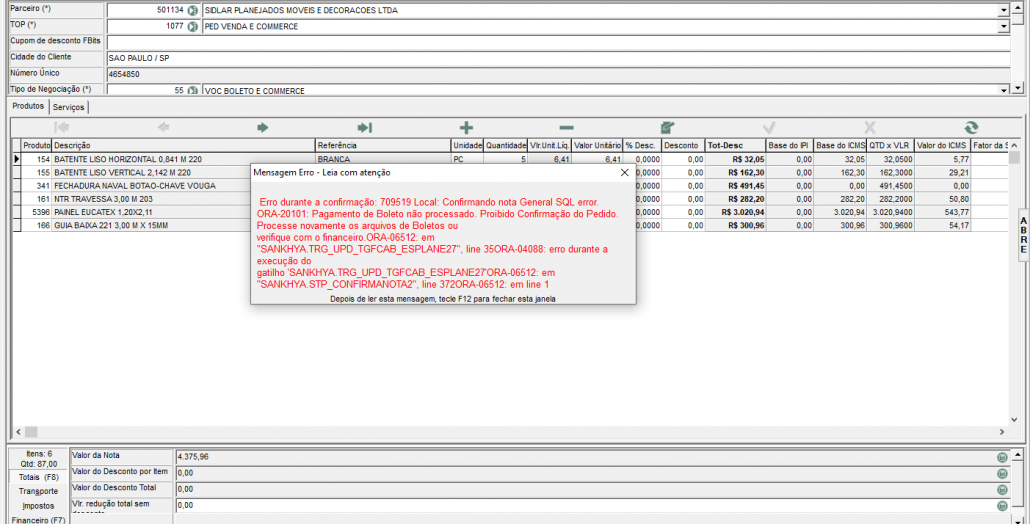The image size is (1030, 524).
Task: Click the Cupom de desconto FBits field
Action: pyautogui.click(x=558, y=42)
